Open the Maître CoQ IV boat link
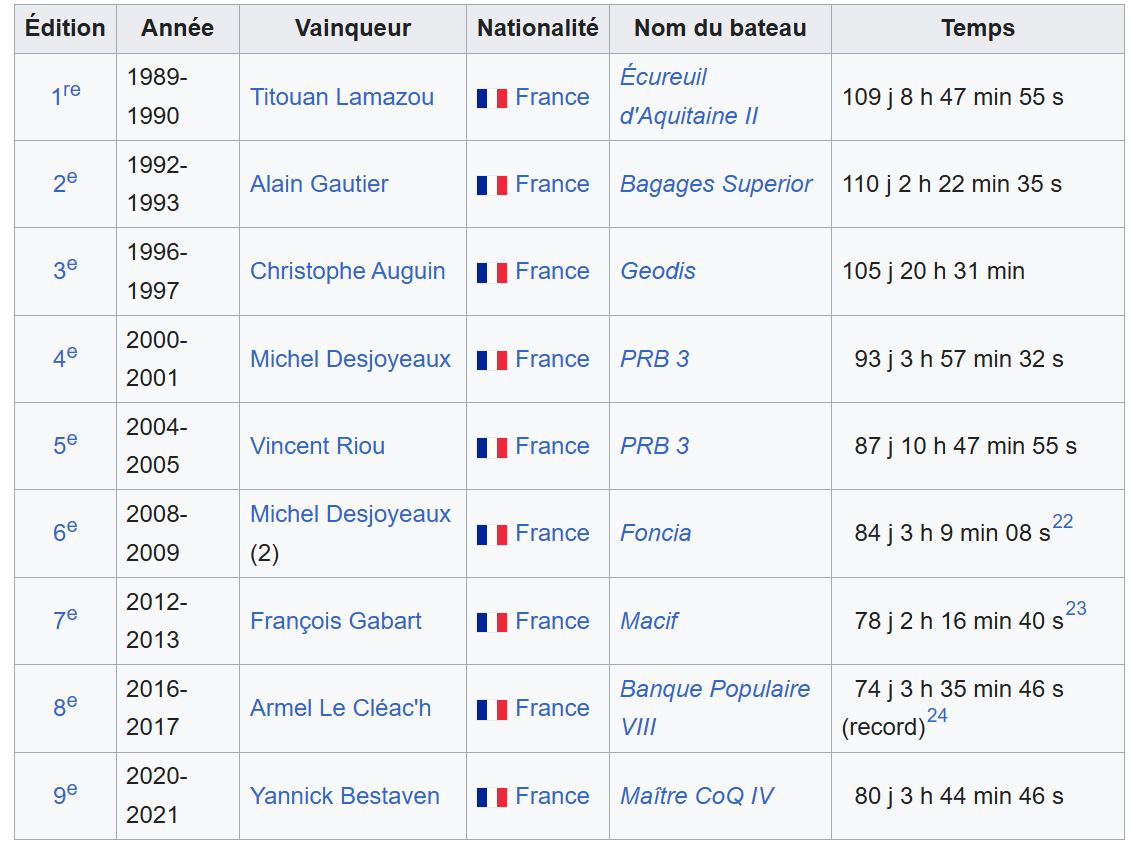1131x847 pixels. point(697,796)
